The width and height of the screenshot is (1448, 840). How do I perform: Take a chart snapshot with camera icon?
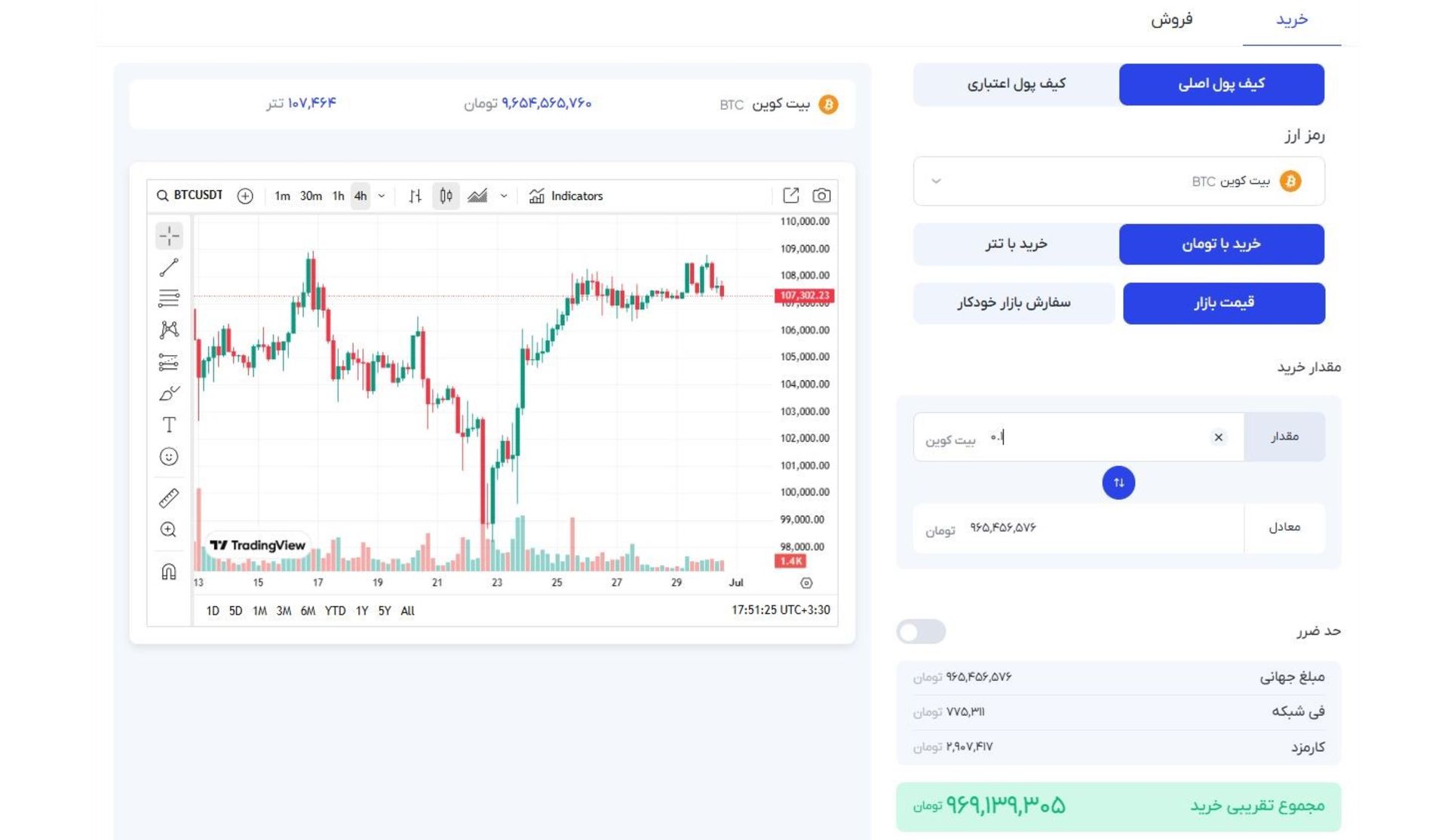(821, 196)
